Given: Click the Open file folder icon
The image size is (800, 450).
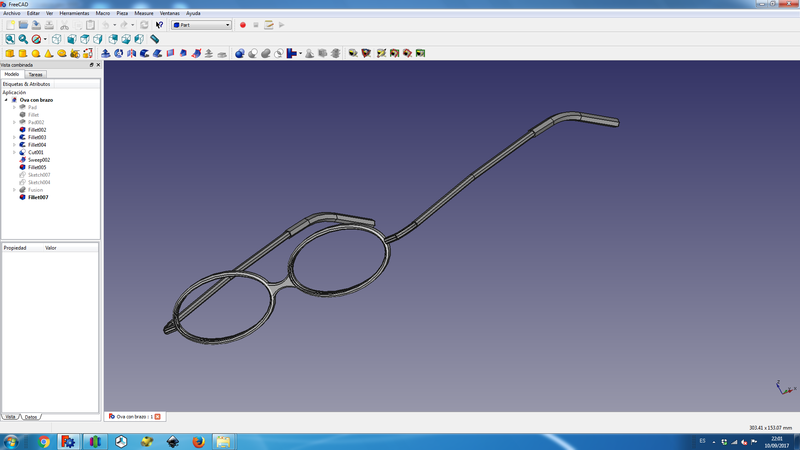Looking at the screenshot, I should coord(23,25).
